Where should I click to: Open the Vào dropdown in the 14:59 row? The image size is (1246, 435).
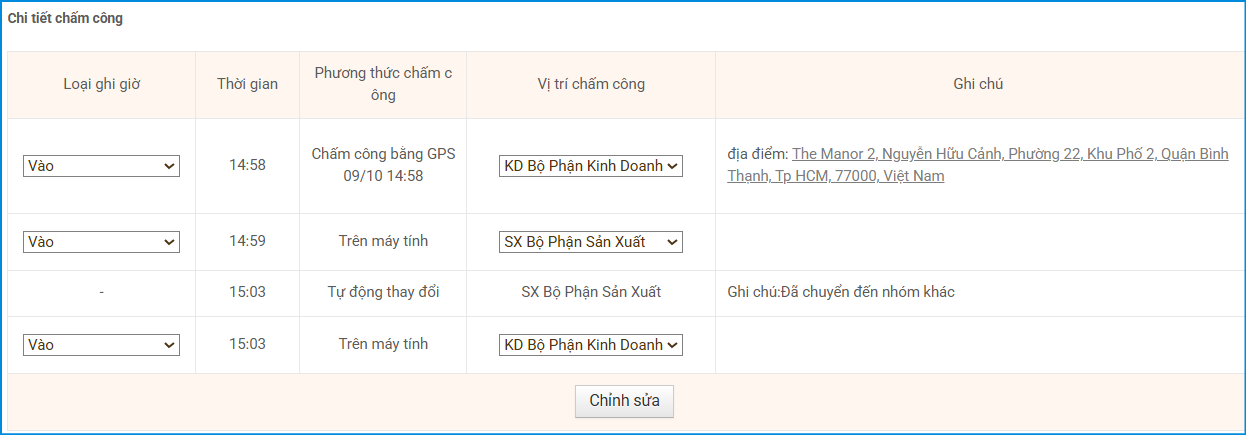click(x=101, y=242)
